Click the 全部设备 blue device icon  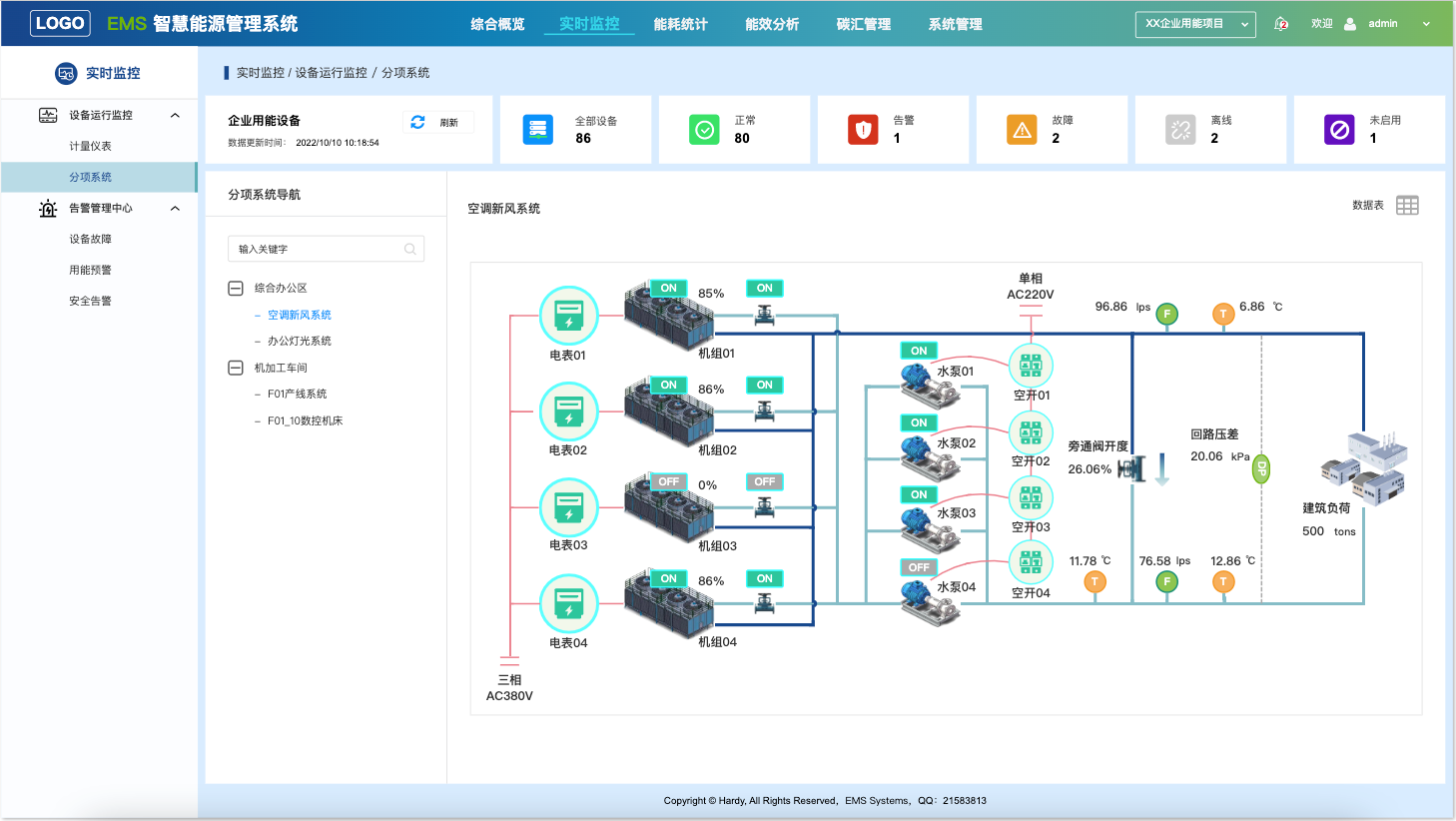(x=538, y=130)
